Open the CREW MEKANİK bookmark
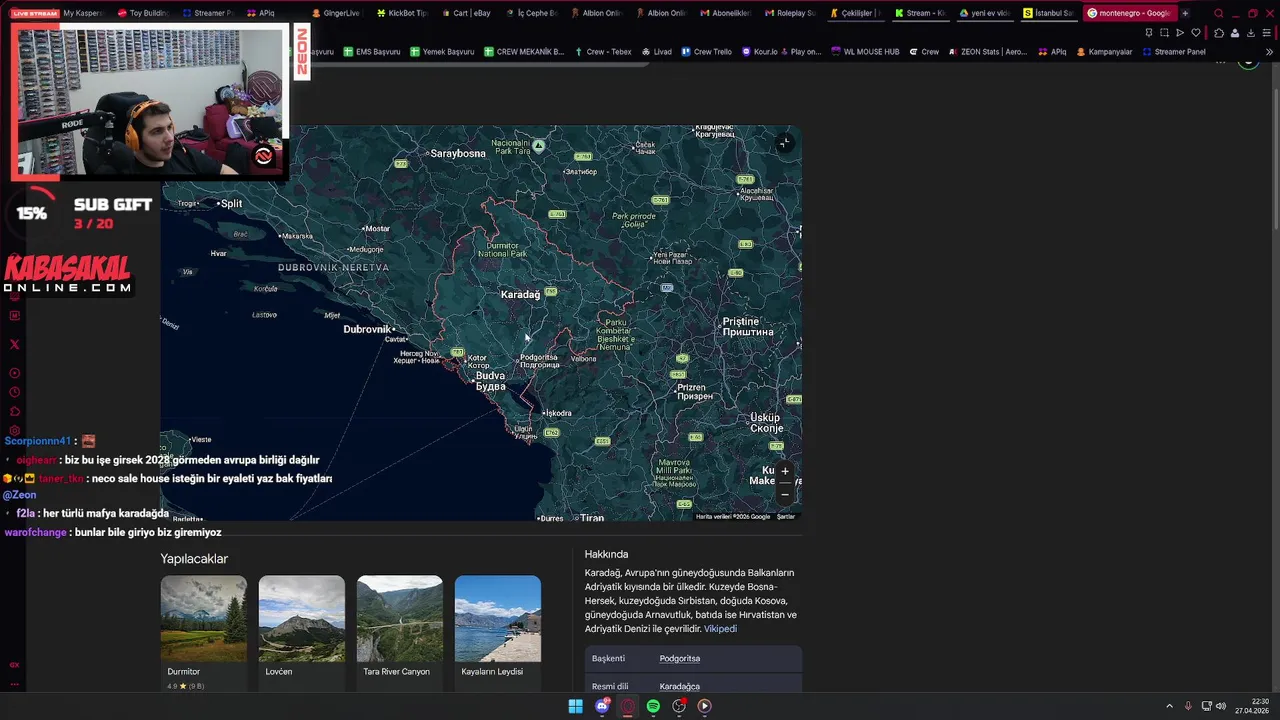 click(524, 52)
